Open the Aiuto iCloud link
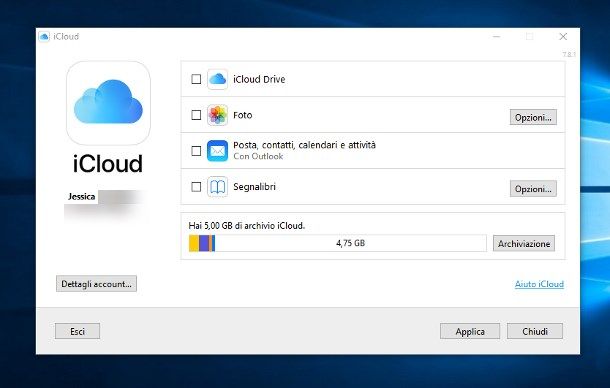The image size is (610, 388). [x=539, y=284]
